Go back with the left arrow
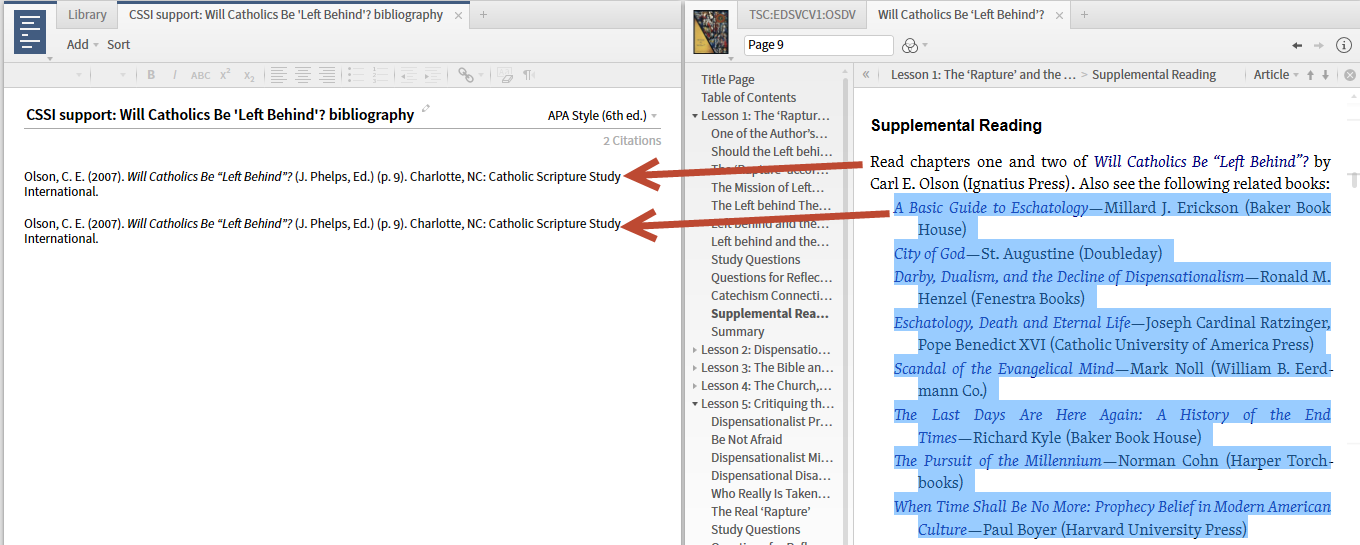The width and height of the screenshot is (1360, 545). point(1297,45)
